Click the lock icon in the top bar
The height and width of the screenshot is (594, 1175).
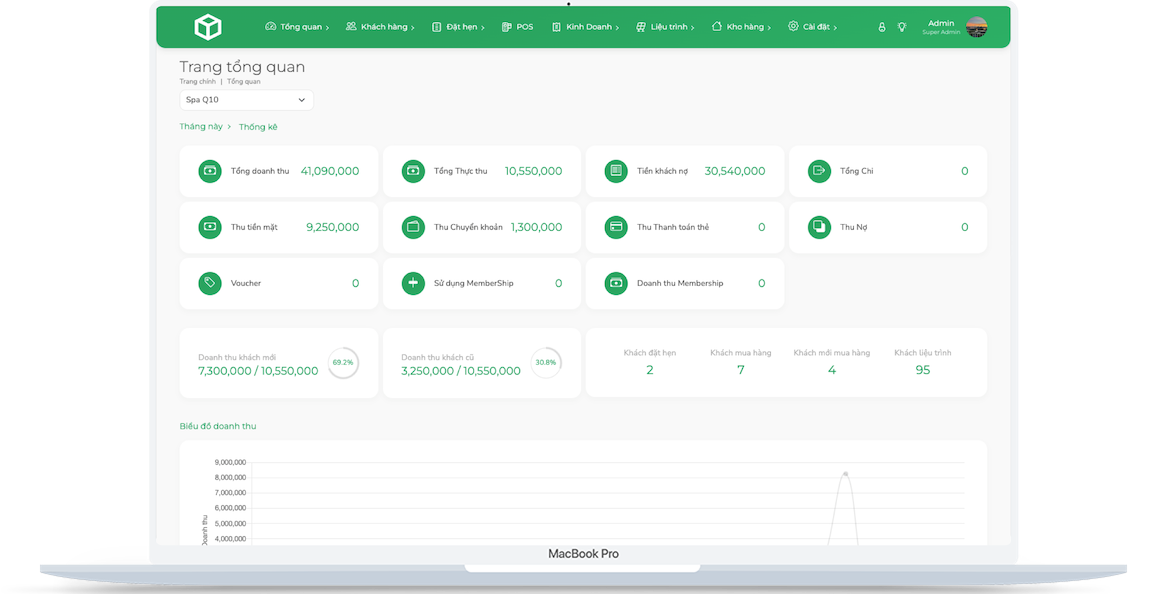click(x=881, y=27)
